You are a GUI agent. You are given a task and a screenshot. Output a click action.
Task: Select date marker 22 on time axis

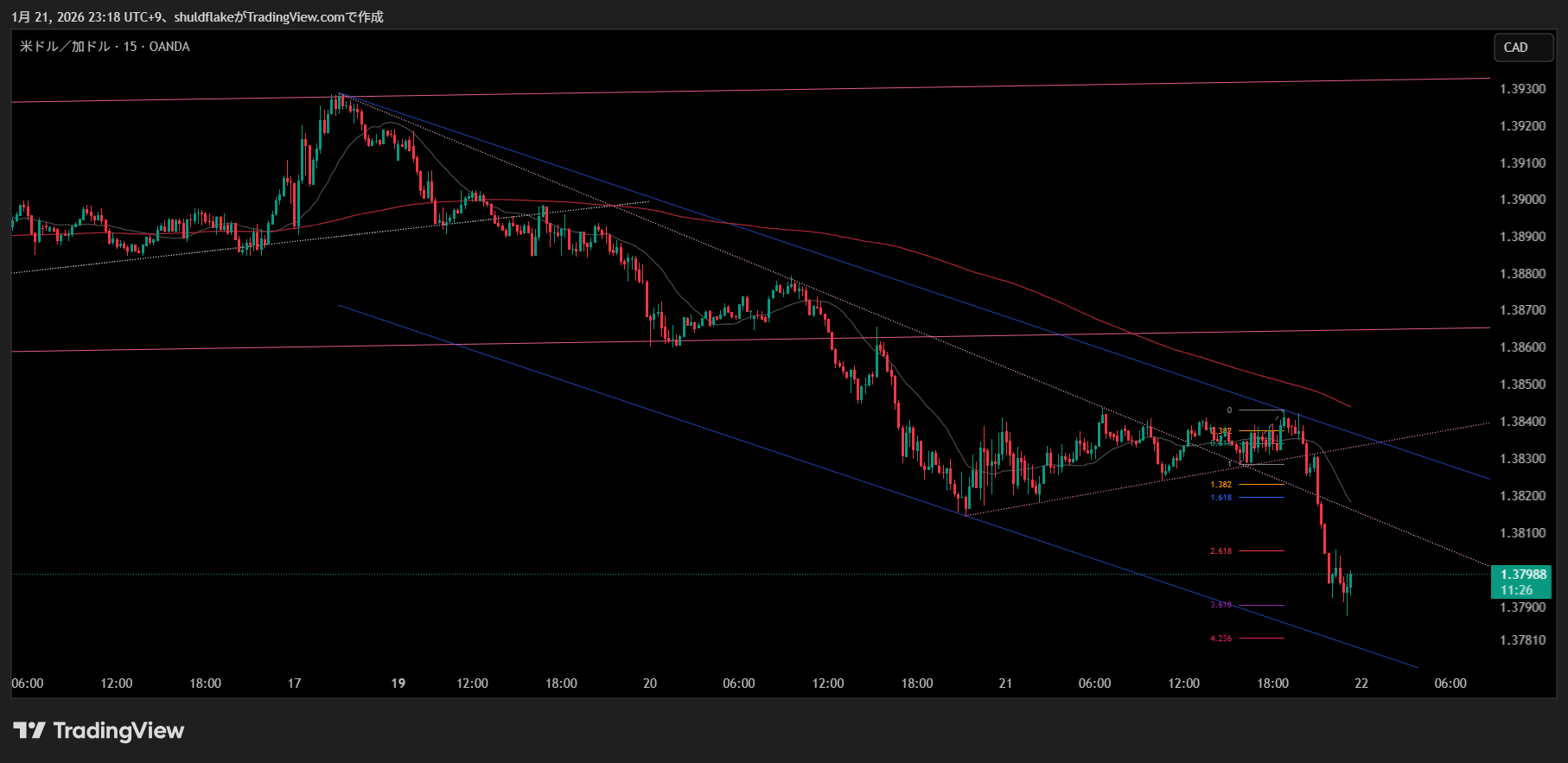point(1361,684)
